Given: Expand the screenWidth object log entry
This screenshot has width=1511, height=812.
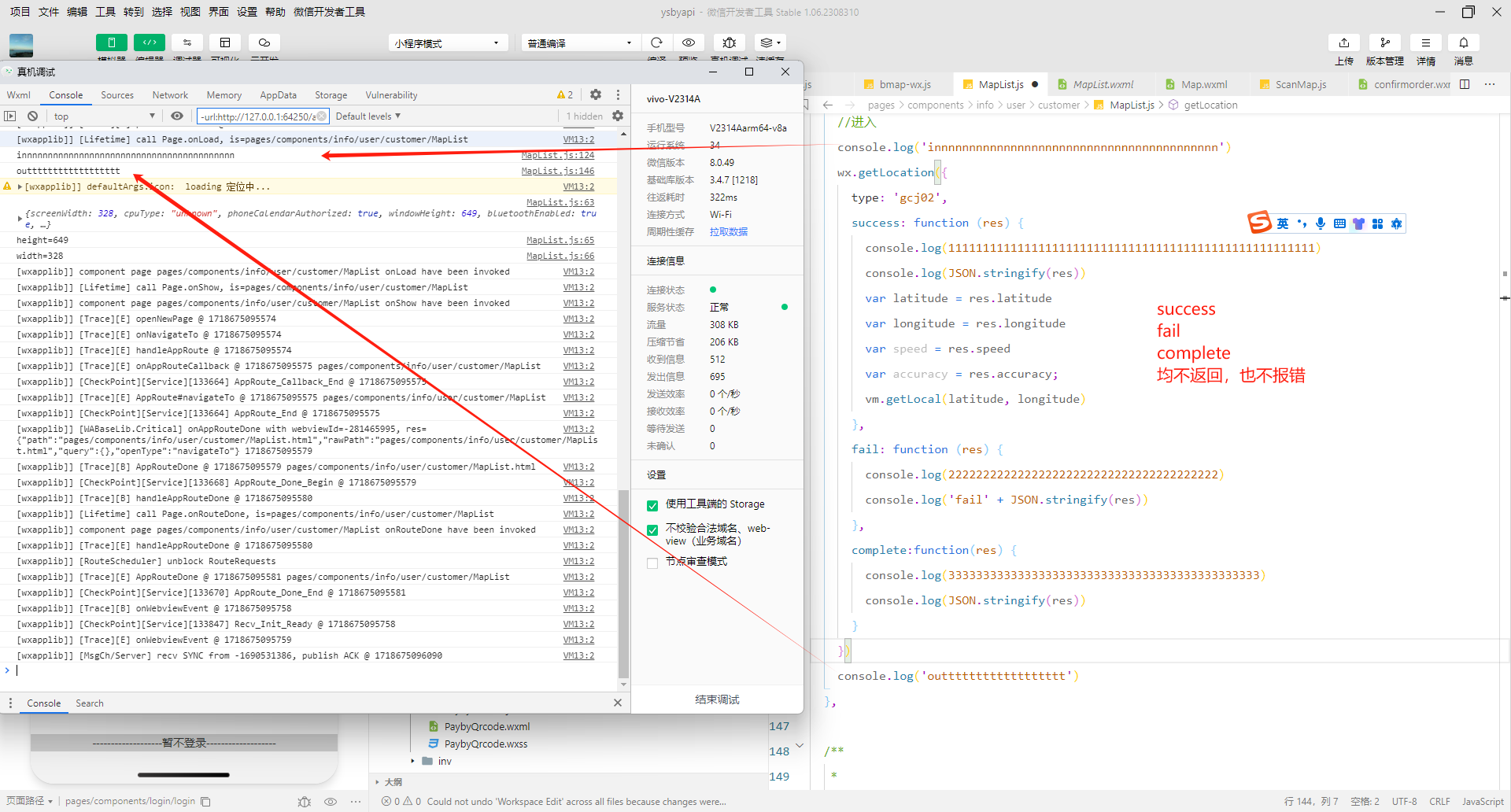Looking at the screenshot, I should 20,219.
